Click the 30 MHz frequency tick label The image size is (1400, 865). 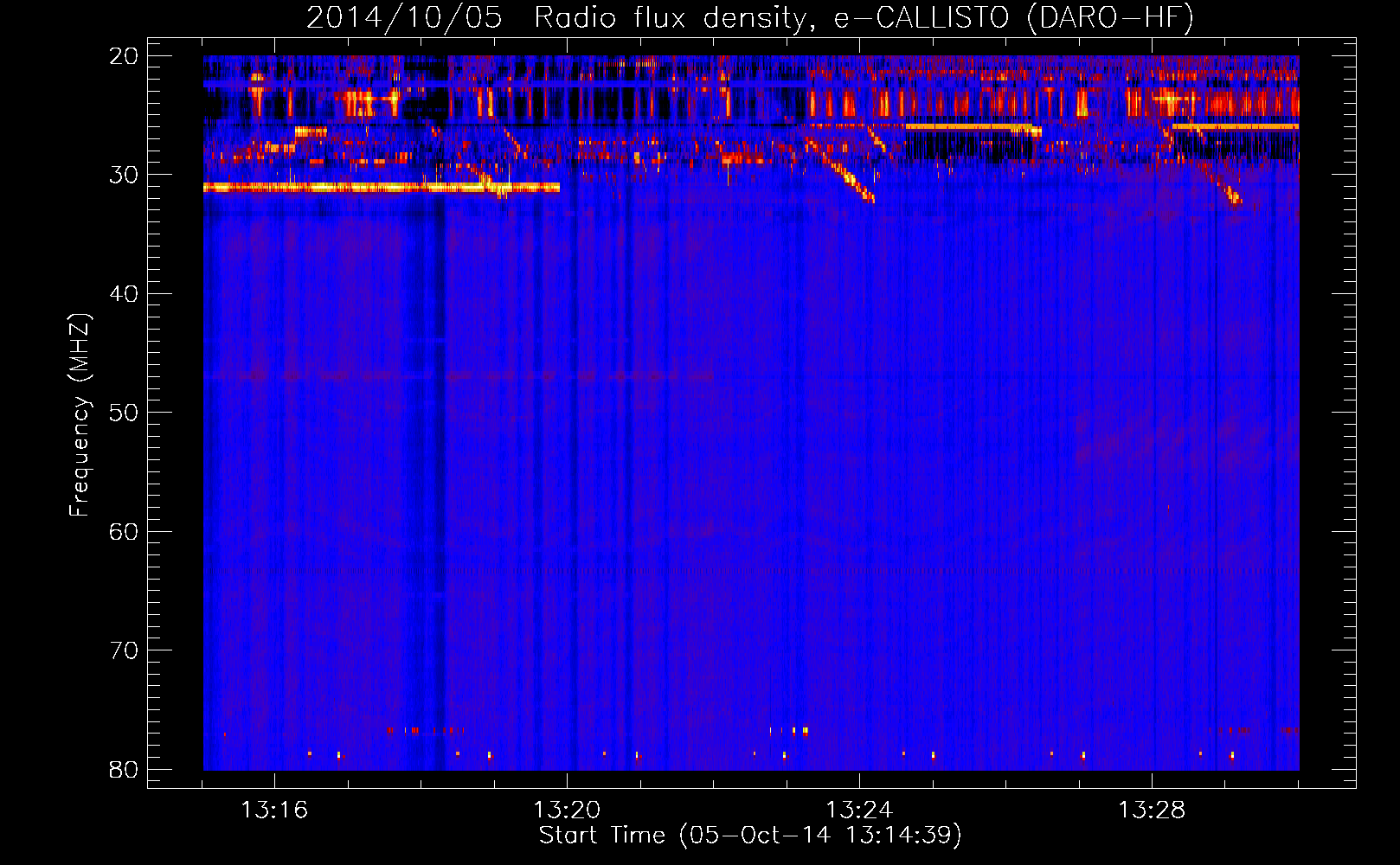point(125,175)
